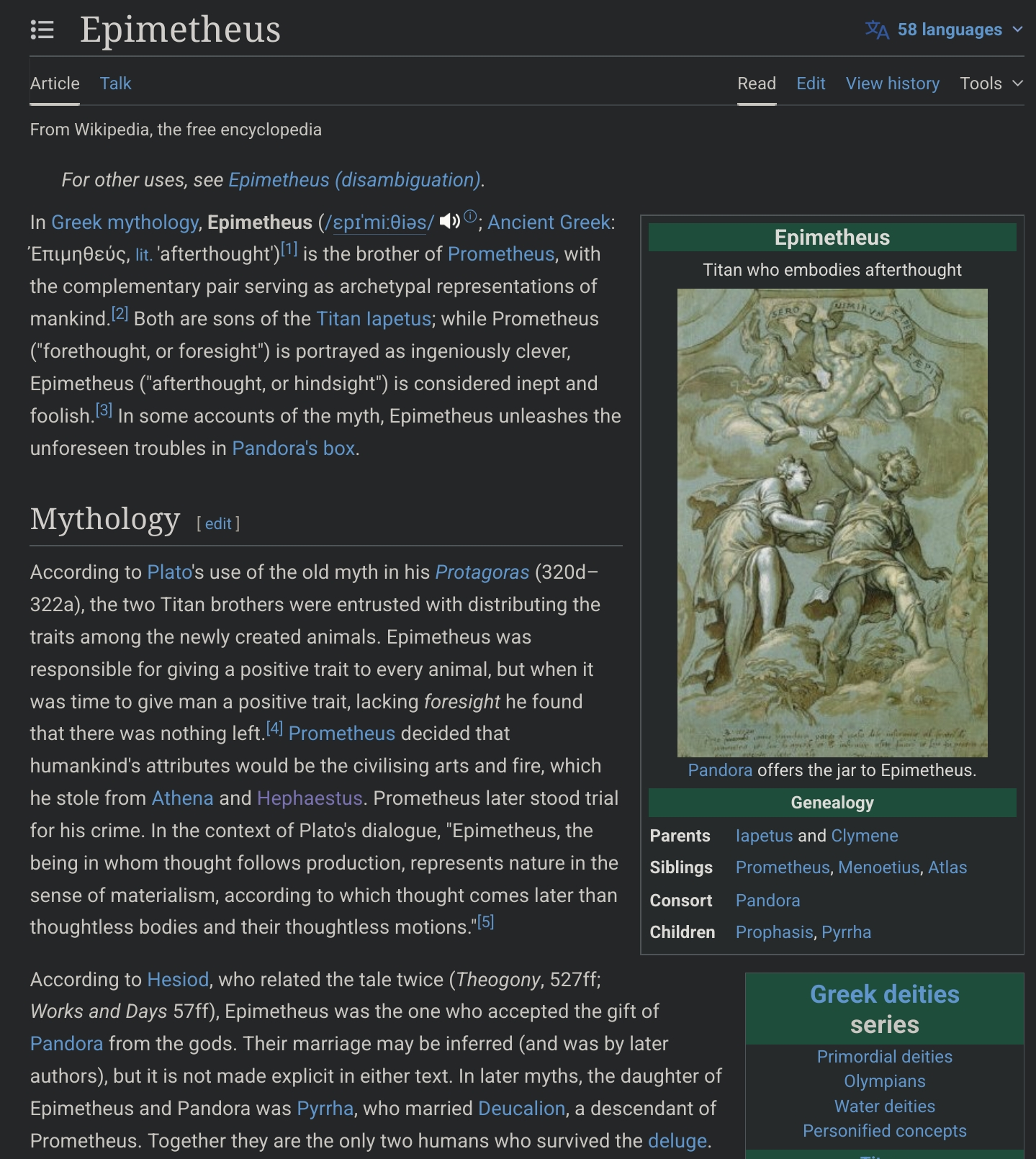Open the Plato link
Screen dimensions: 1036x1159
(170, 572)
